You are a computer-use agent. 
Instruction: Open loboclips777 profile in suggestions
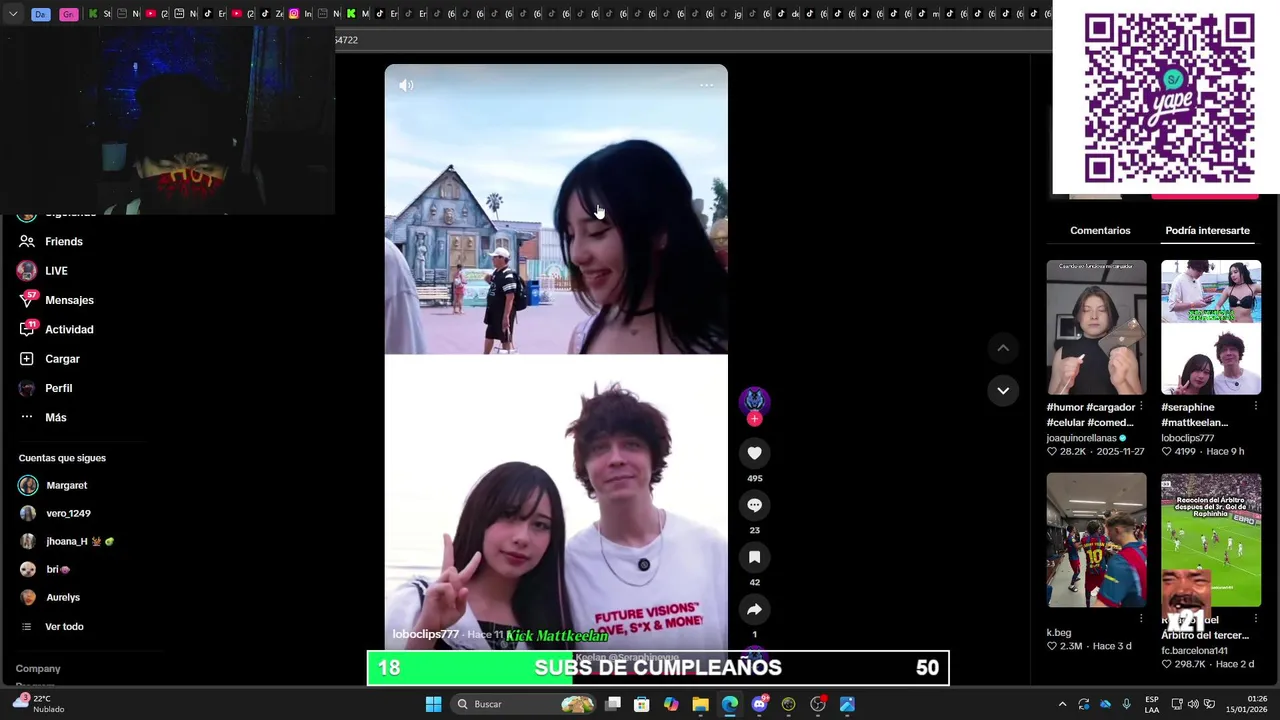pyautogui.click(x=1187, y=438)
